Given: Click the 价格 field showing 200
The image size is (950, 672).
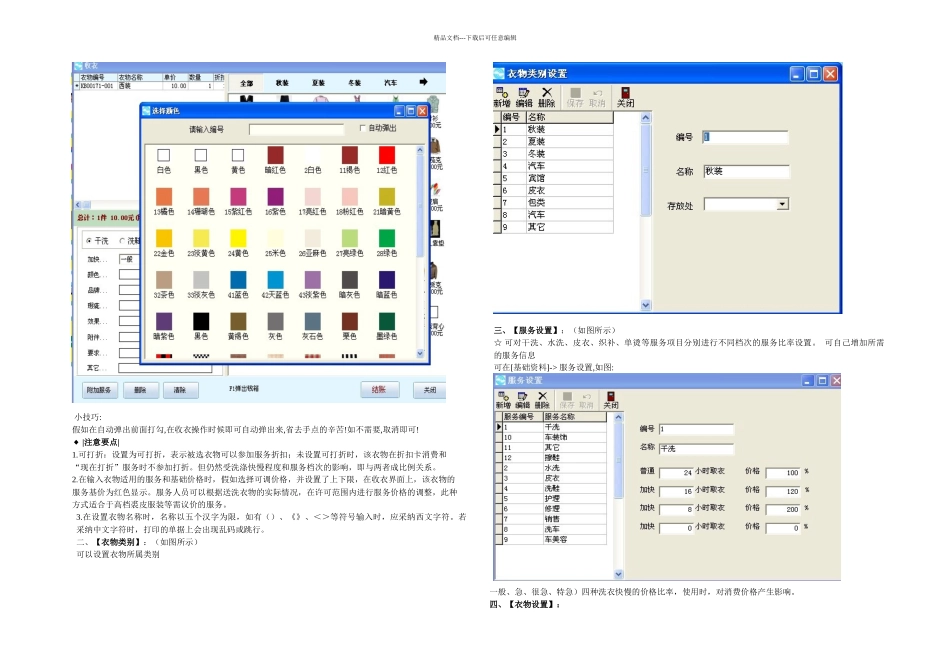Looking at the screenshot, I should click(783, 510).
